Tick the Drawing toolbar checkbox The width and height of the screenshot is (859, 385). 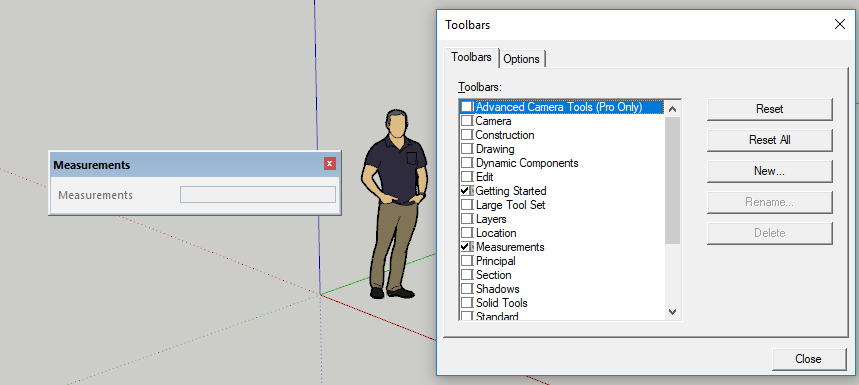467,148
